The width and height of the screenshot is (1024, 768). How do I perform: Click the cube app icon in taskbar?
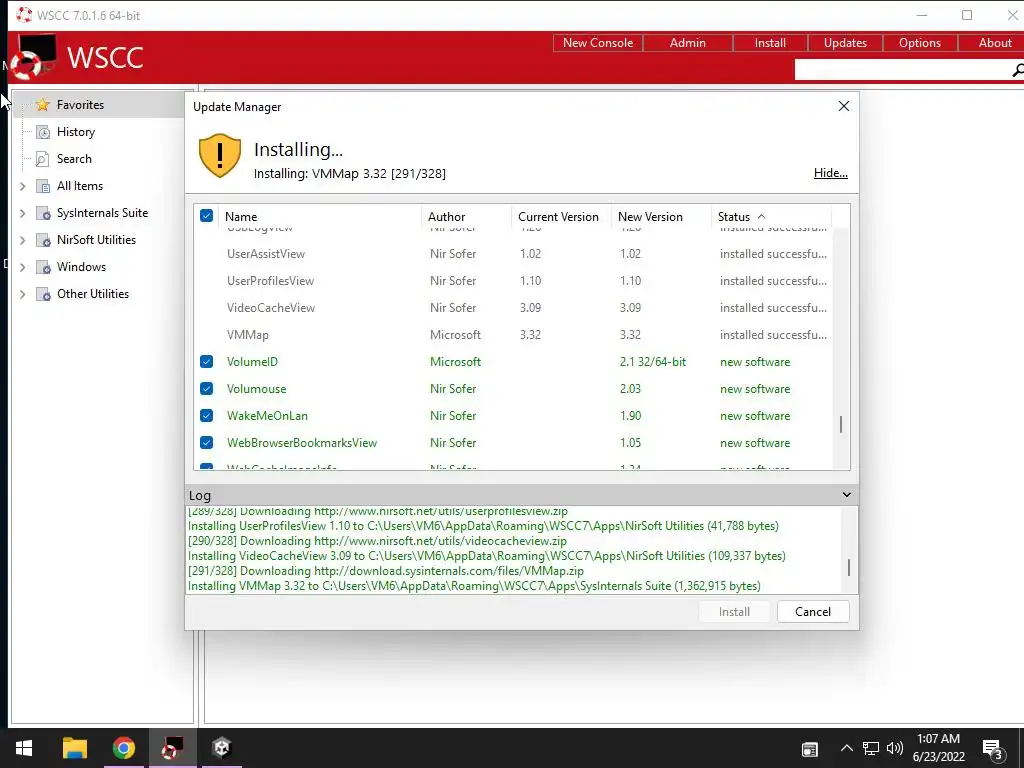221,748
